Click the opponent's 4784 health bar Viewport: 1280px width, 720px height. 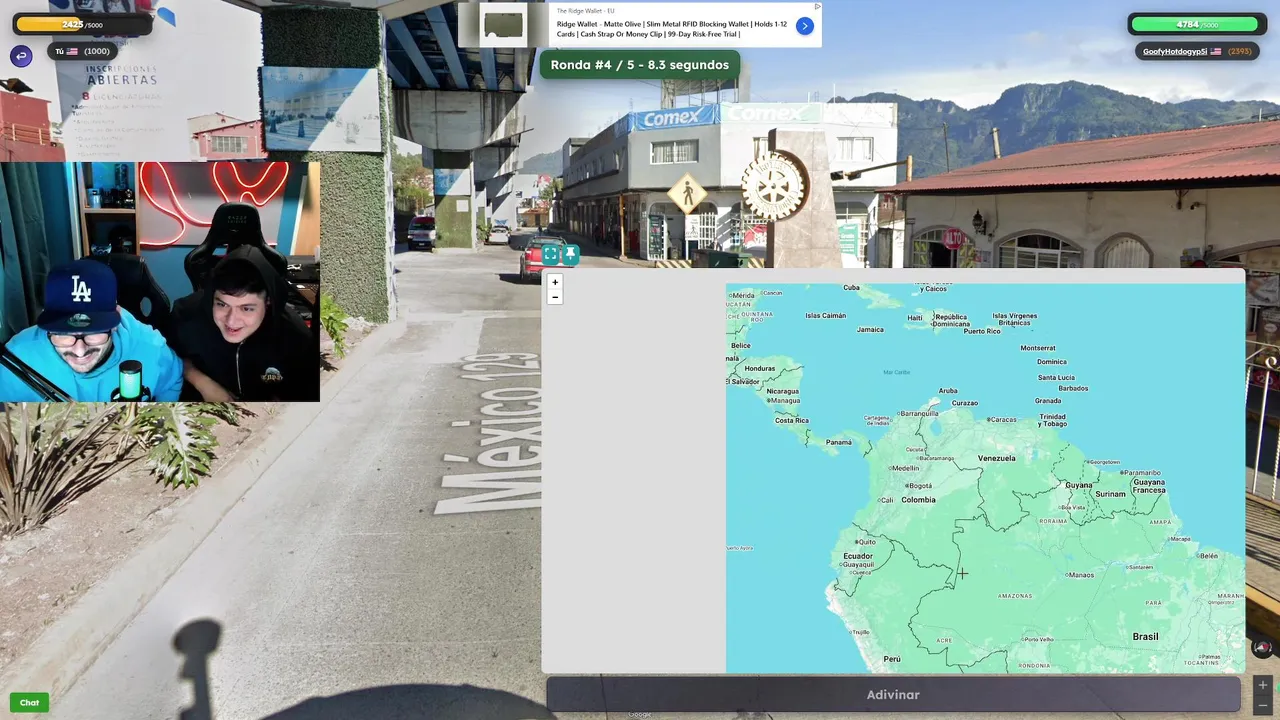(x=1197, y=24)
